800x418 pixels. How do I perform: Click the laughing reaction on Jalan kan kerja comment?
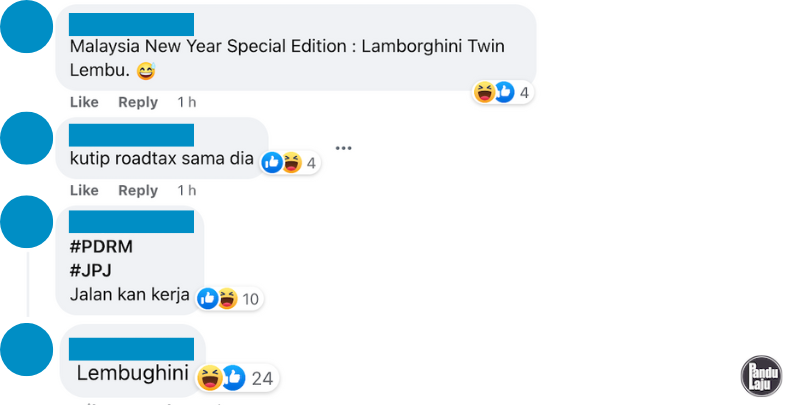click(x=227, y=298)
